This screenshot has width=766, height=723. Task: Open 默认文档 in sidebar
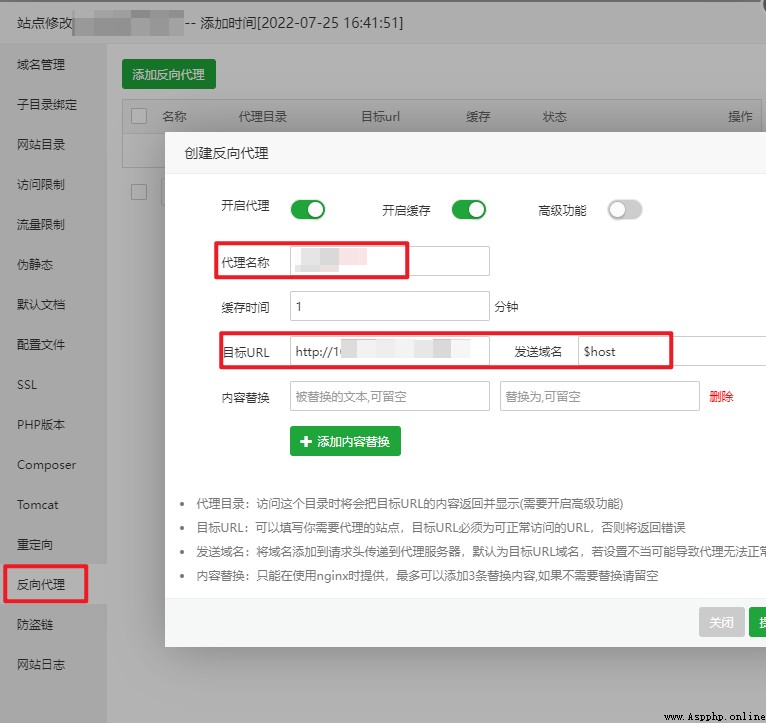[x=41, y=305]
